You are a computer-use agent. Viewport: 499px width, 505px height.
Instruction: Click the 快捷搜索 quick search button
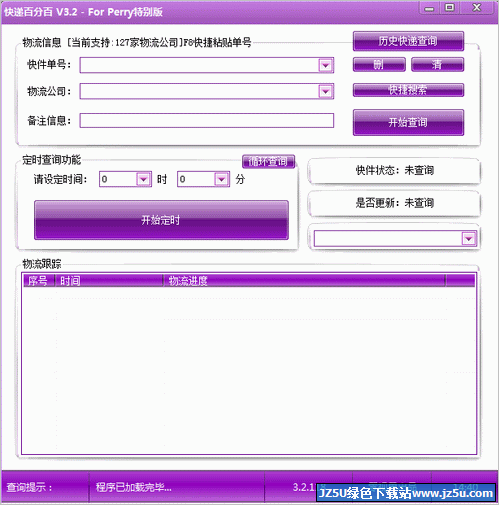408,90
